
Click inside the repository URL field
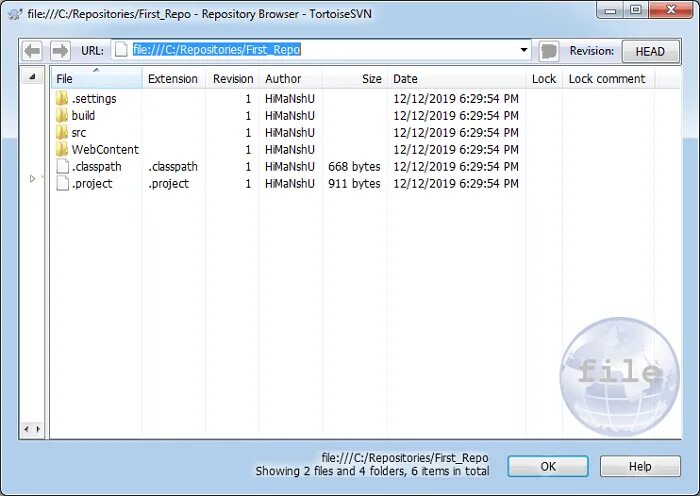tap(321, 50)
